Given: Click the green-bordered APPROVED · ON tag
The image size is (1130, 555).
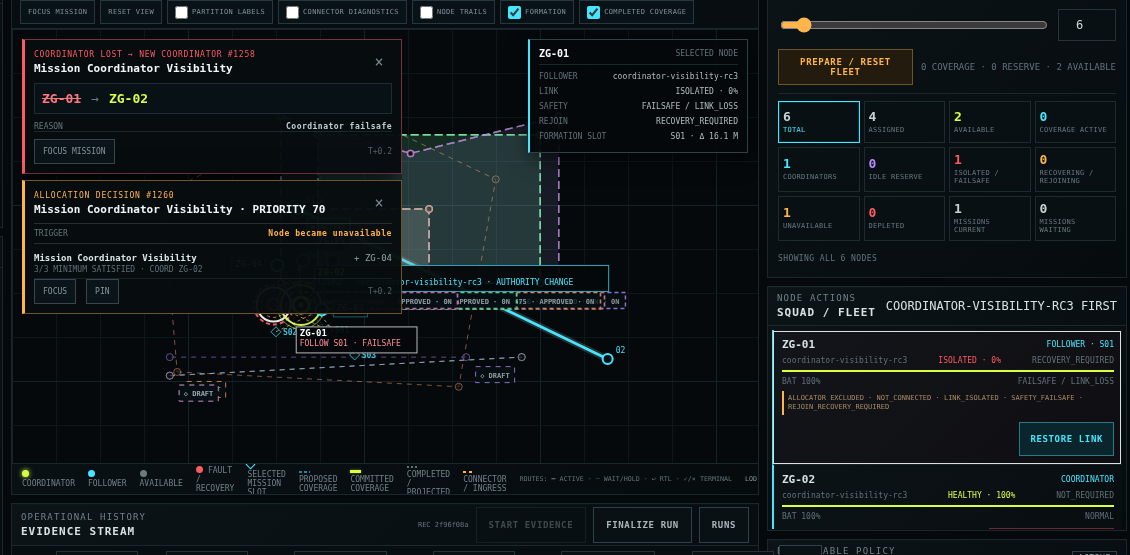Looking at the screenshot, I should pos(486,301).
